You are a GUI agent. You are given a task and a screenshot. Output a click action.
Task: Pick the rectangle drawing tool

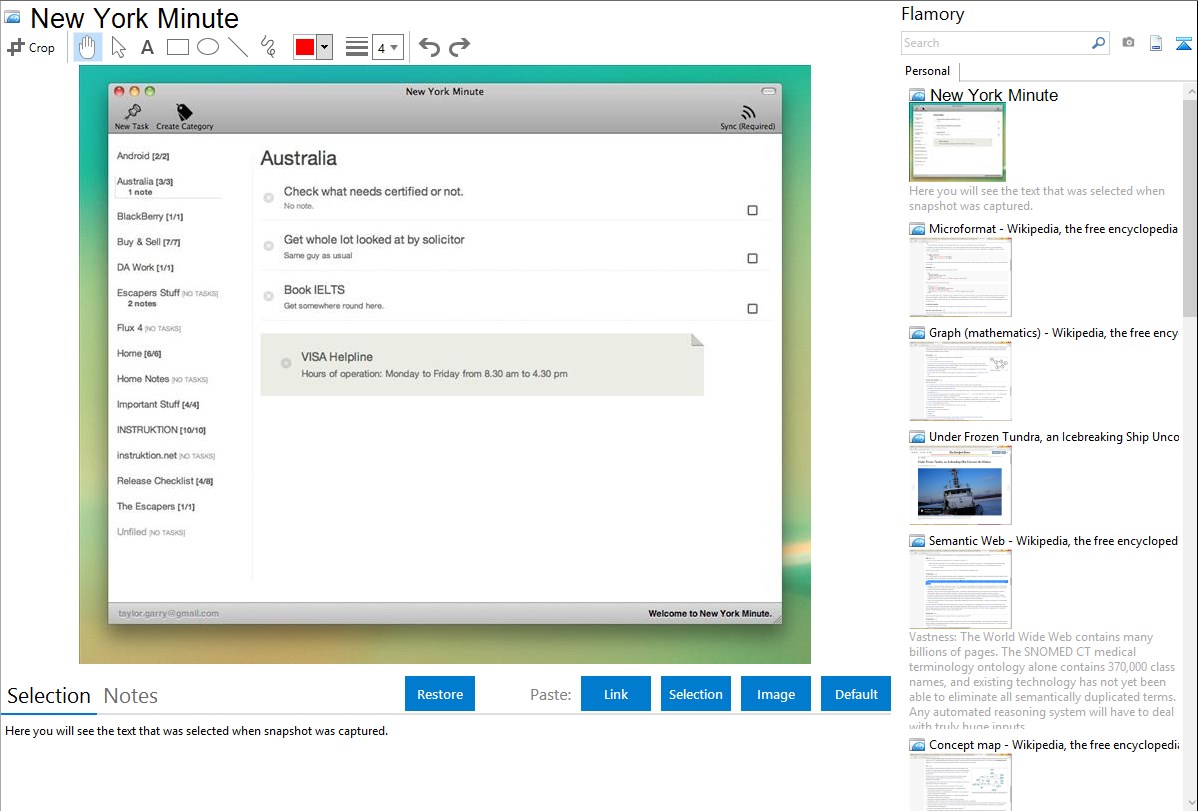point(178,47)
